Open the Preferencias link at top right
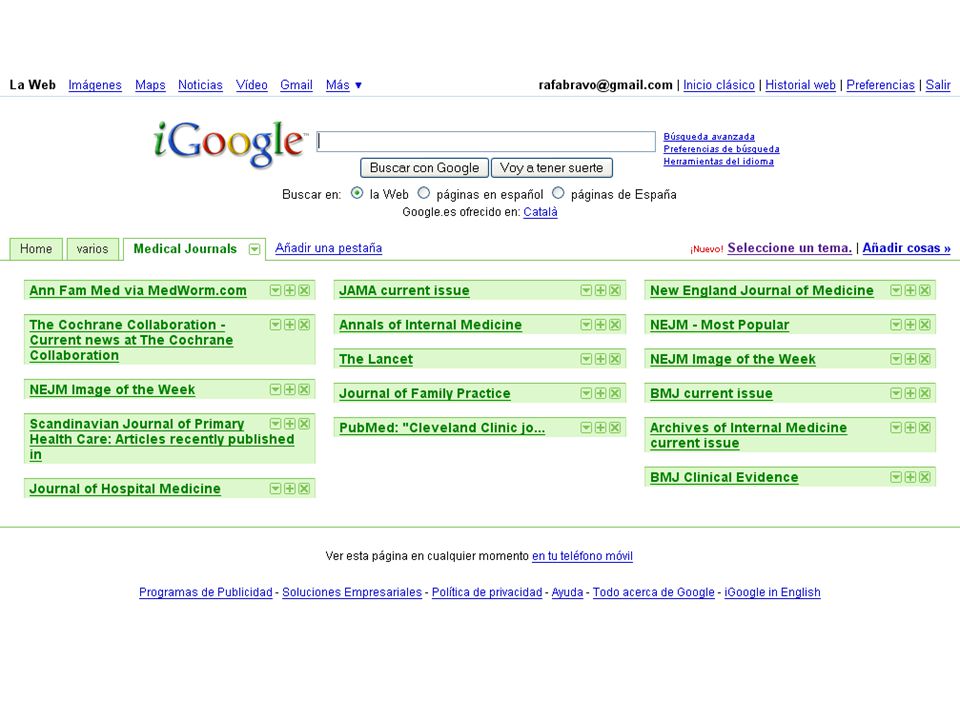960x720 pixels. coord(880,85)
